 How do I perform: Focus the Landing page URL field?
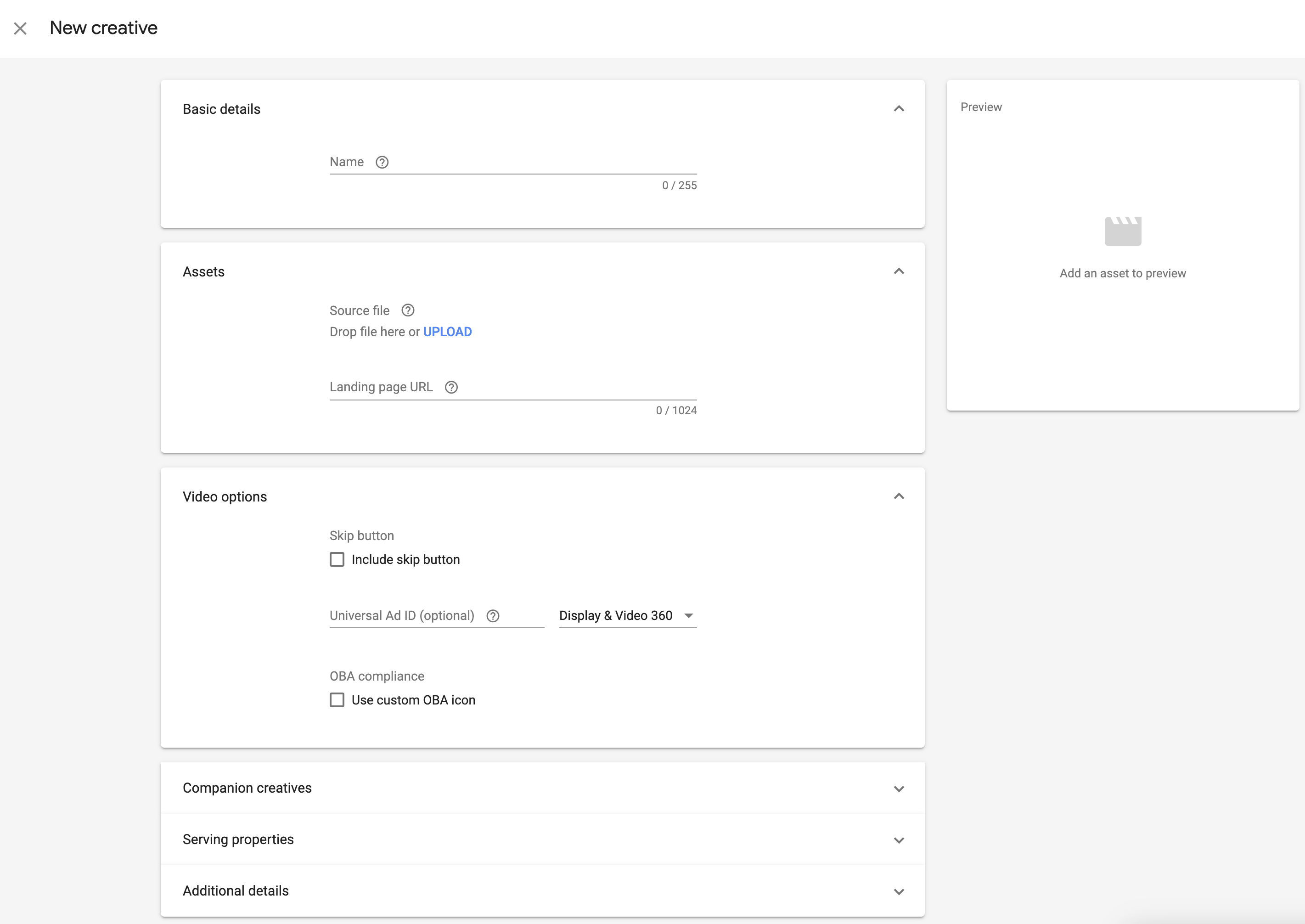513,388
